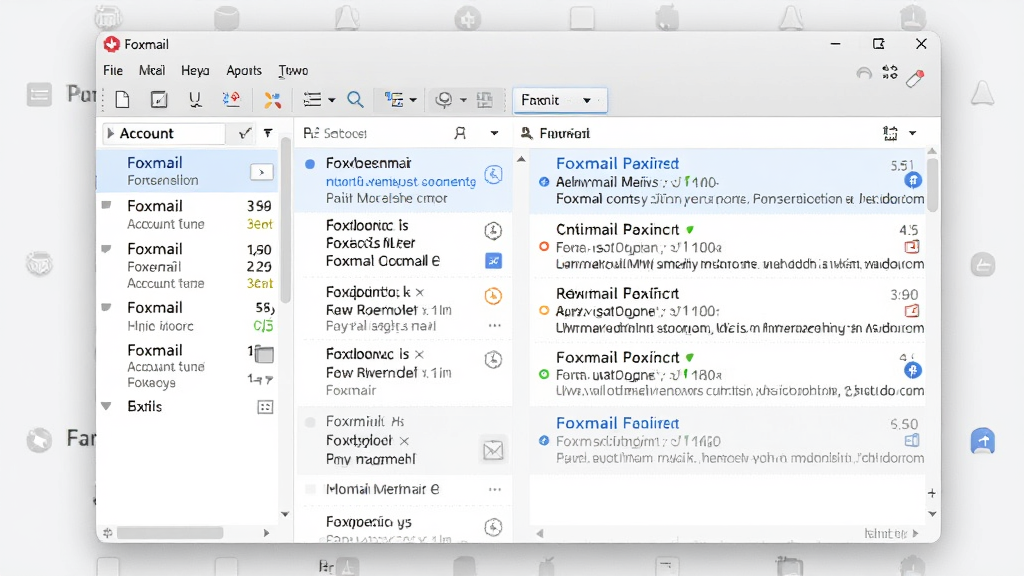Click the horizontal scrollbar under the account list
The width and height of the screenshot is (1024, 576).
170,533
